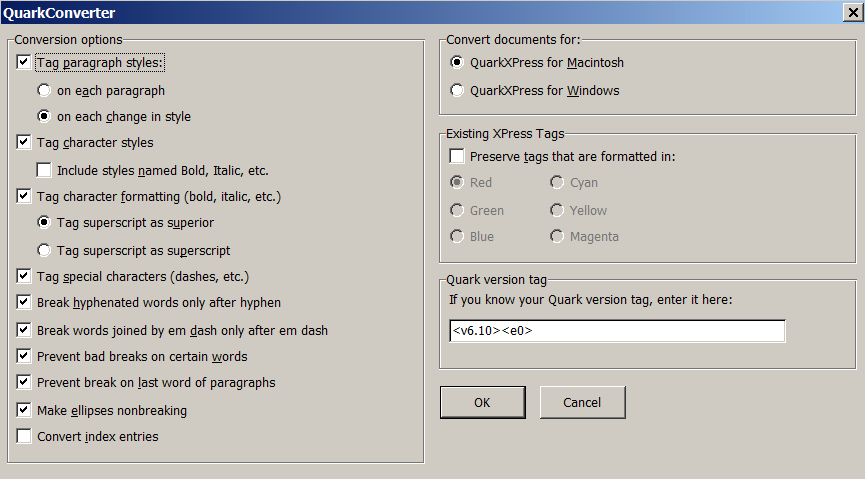The height and width of the screenshot is (479, 865).
Task: Uncheck Tag paragraph styles checkbox
Action: (x=24, y=62)
